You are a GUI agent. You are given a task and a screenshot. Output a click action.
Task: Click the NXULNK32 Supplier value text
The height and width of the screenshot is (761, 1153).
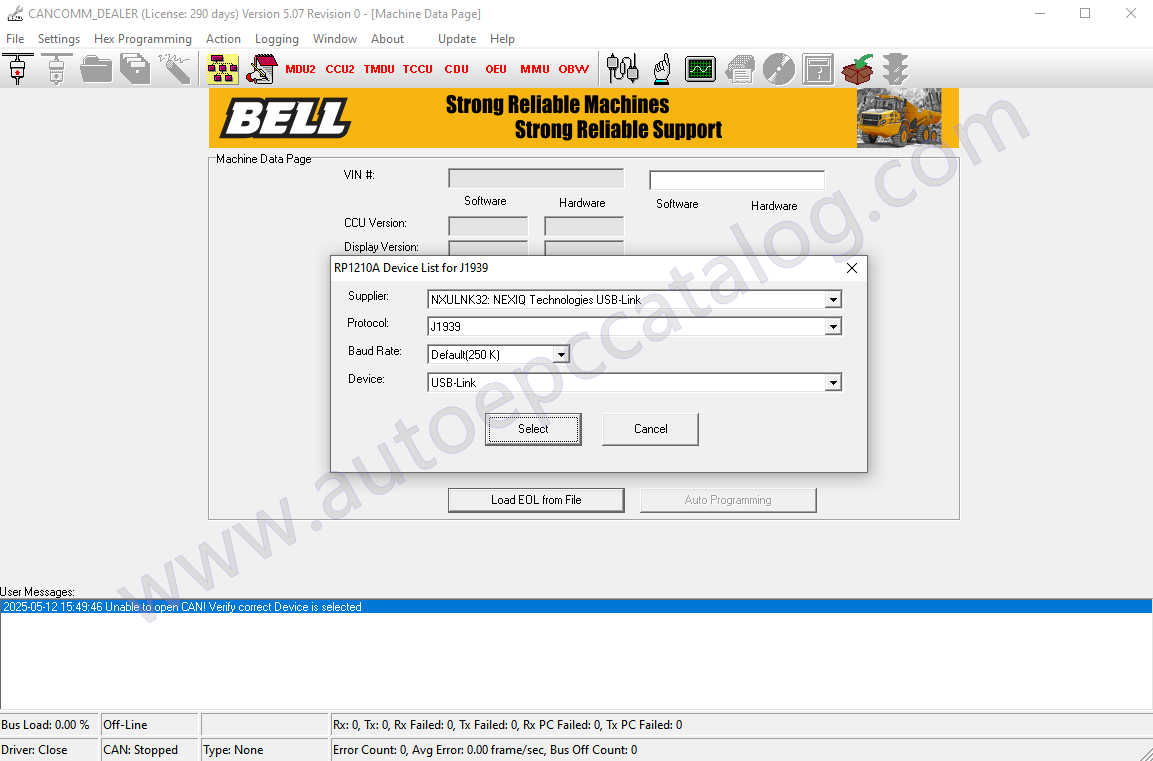click(535, 300)
